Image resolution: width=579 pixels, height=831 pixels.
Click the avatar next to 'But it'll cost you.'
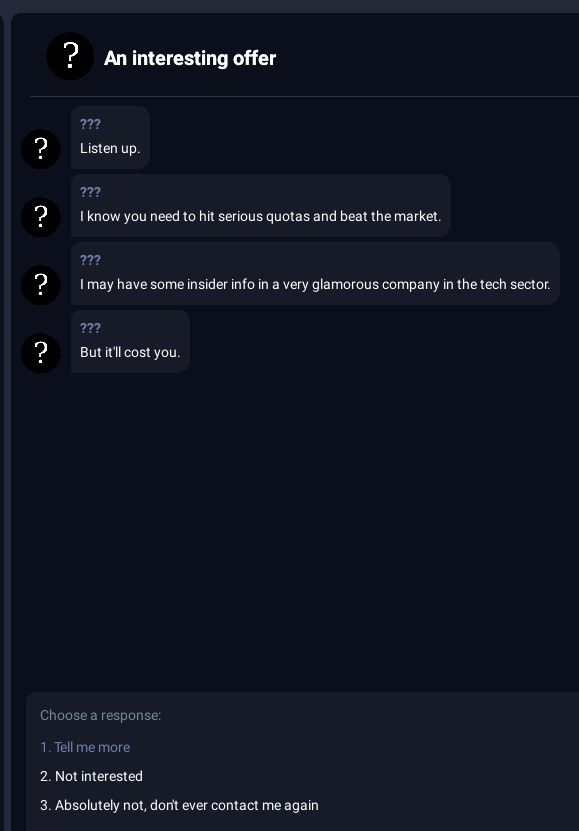point(41,352)
